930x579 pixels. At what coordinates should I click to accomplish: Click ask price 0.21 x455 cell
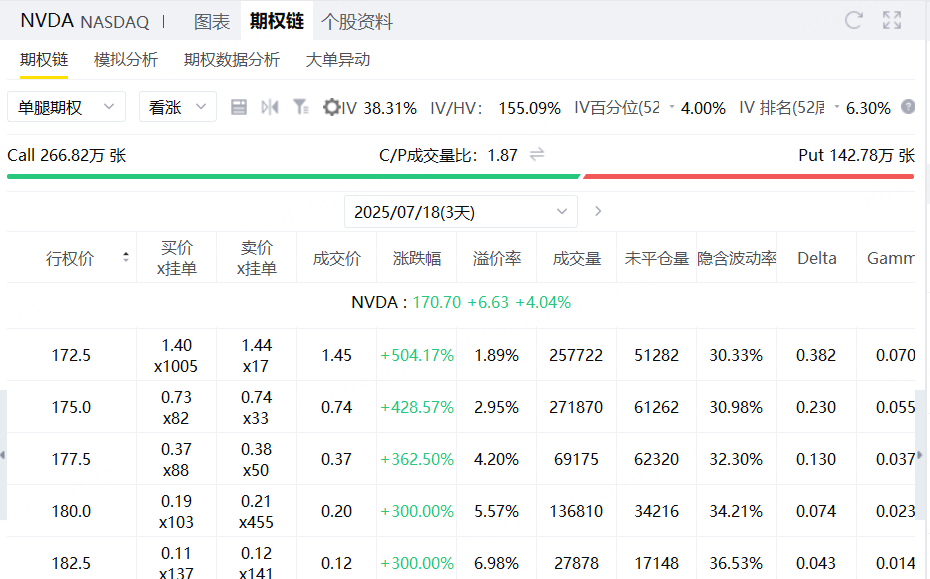(x=256, y=511)
